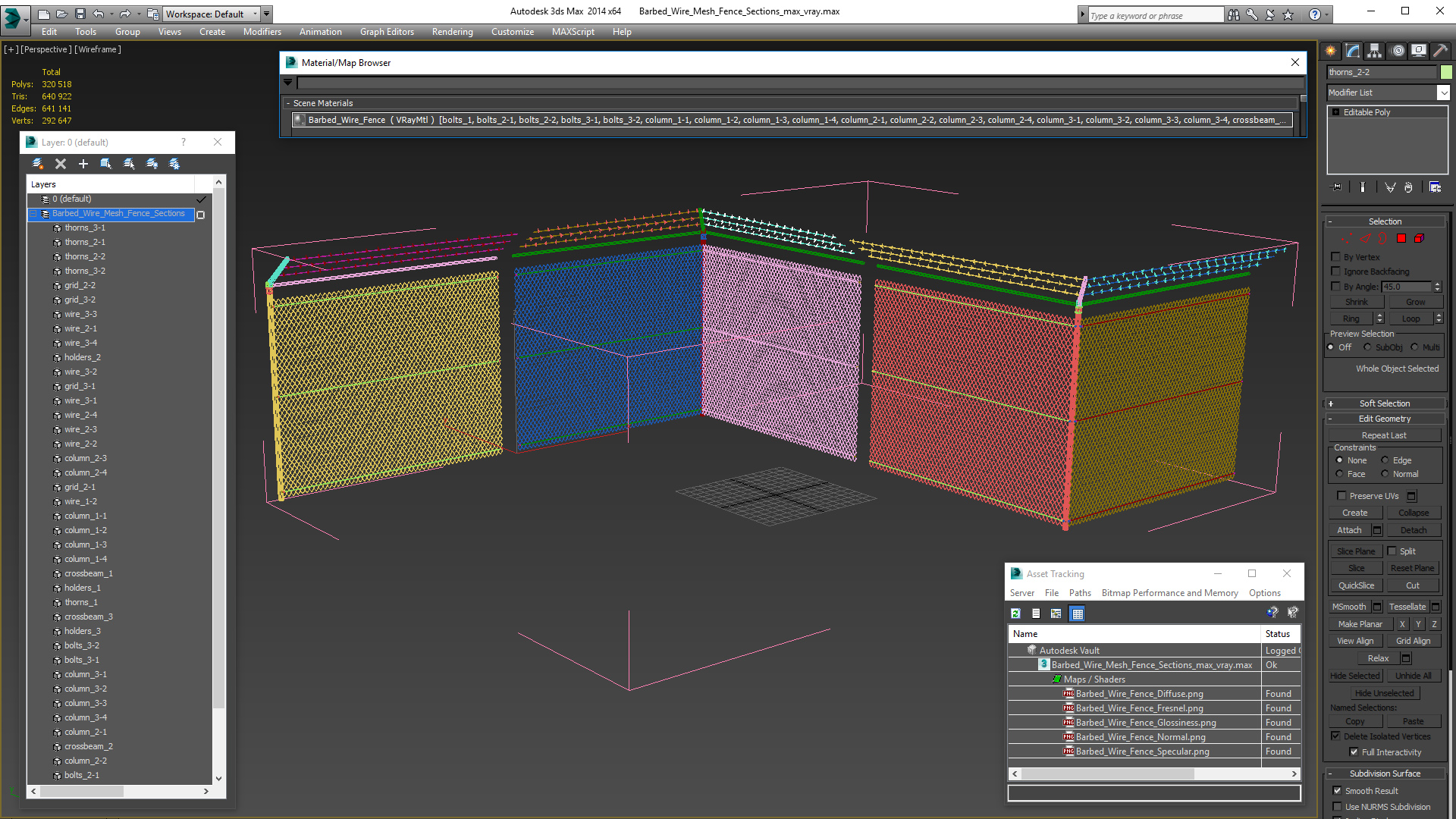Select Border sub-object level

[x=1382, y=238]
